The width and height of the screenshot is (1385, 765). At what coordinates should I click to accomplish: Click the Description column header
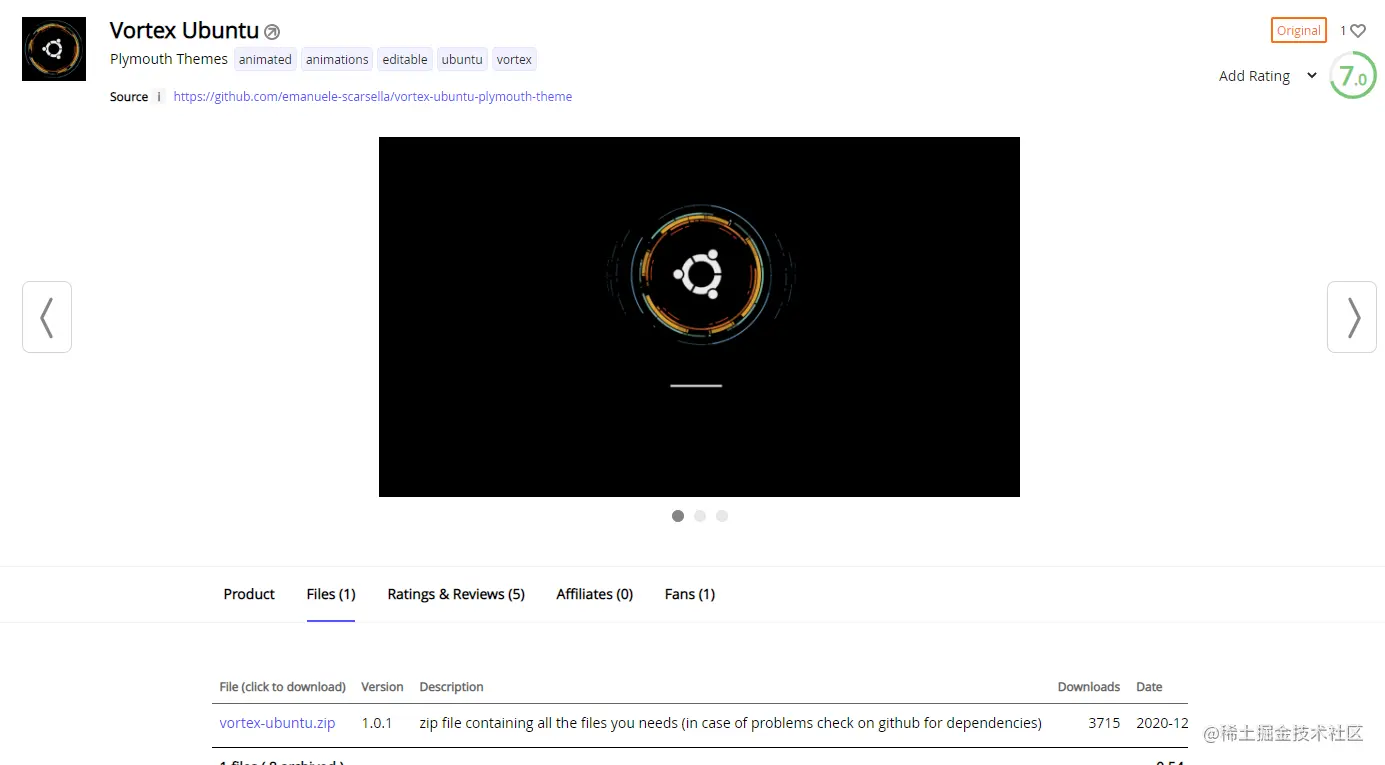(451, 687)
